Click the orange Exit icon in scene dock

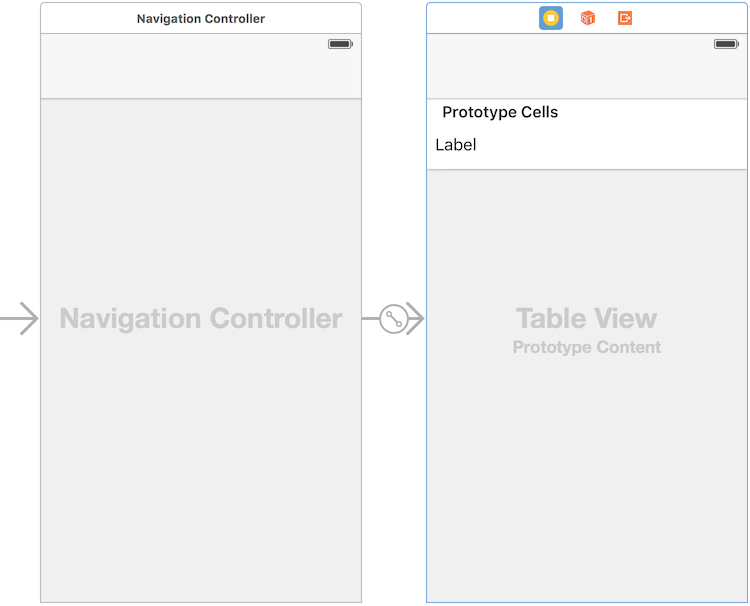(x=625, y=18)
